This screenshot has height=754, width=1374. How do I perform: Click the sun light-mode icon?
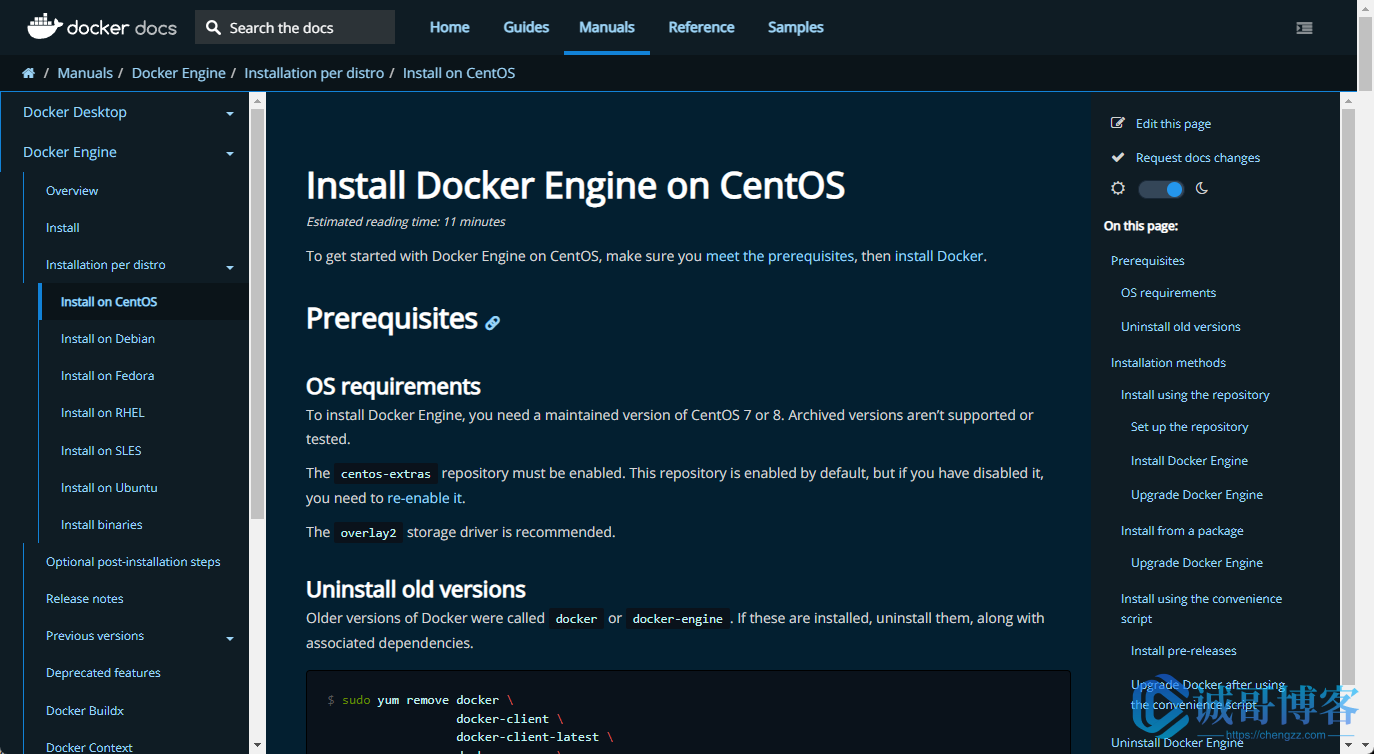point(1118,188)
